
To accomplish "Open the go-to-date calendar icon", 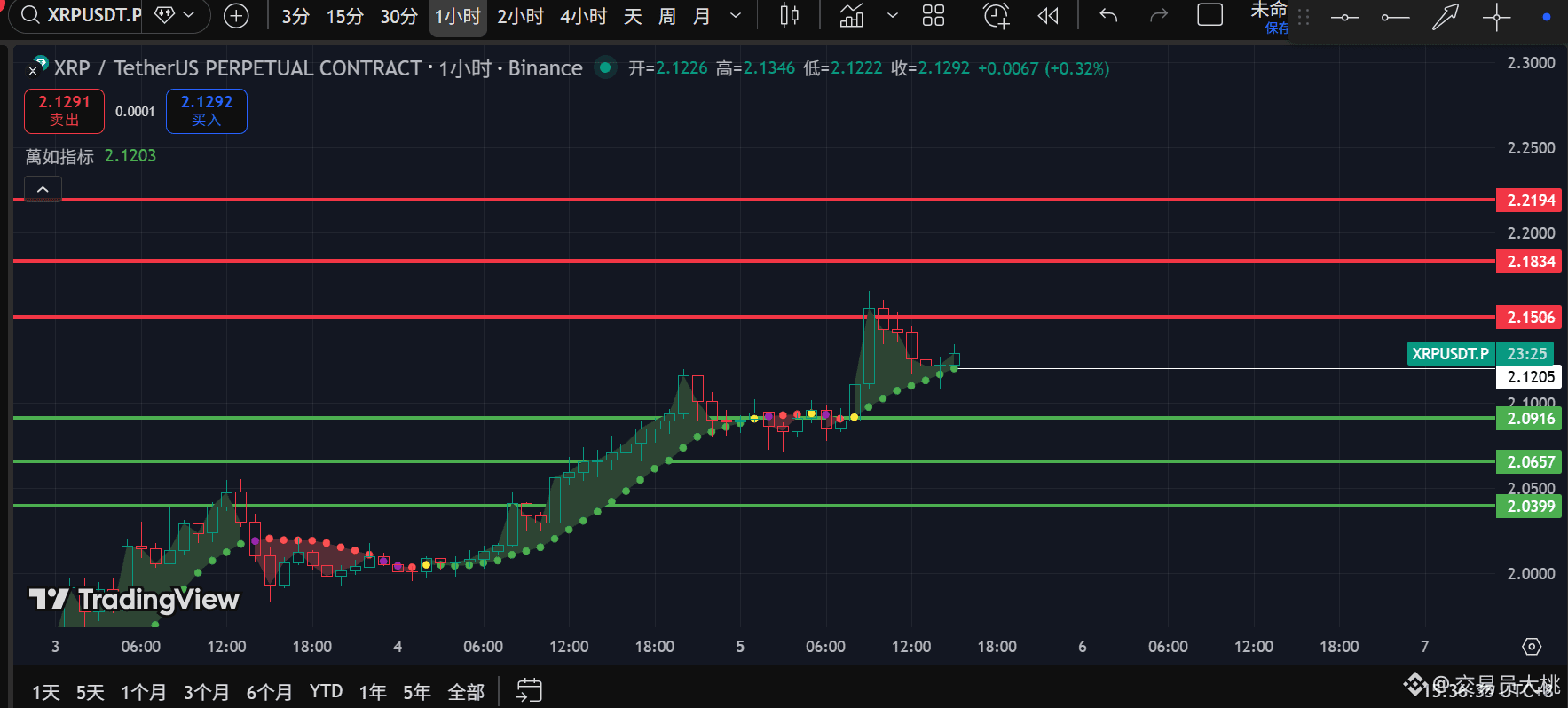I will point(529,691).
